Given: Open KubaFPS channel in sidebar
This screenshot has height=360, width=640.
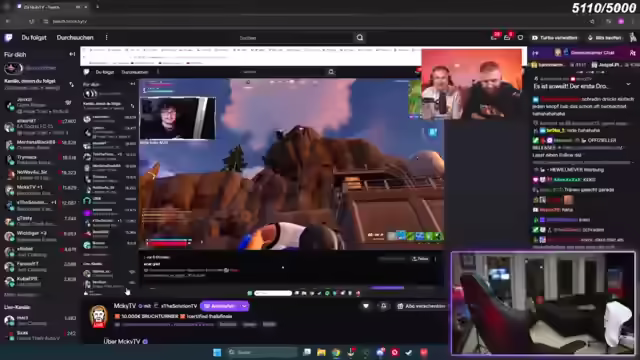Looking at the screenshot, I should click(x=40, y=281).
